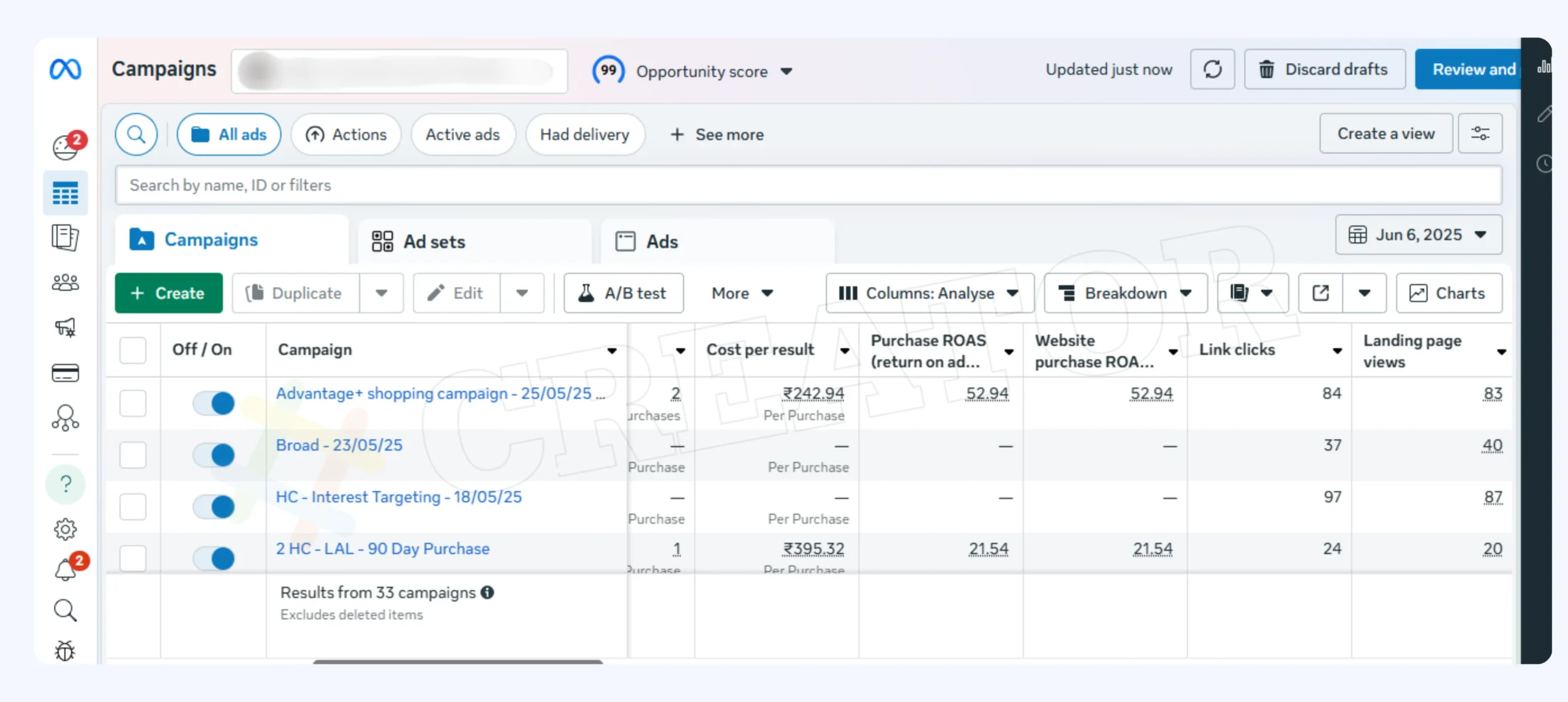
Task: Click the view settings sliders icon
Action: click(x=1480, y=134)
